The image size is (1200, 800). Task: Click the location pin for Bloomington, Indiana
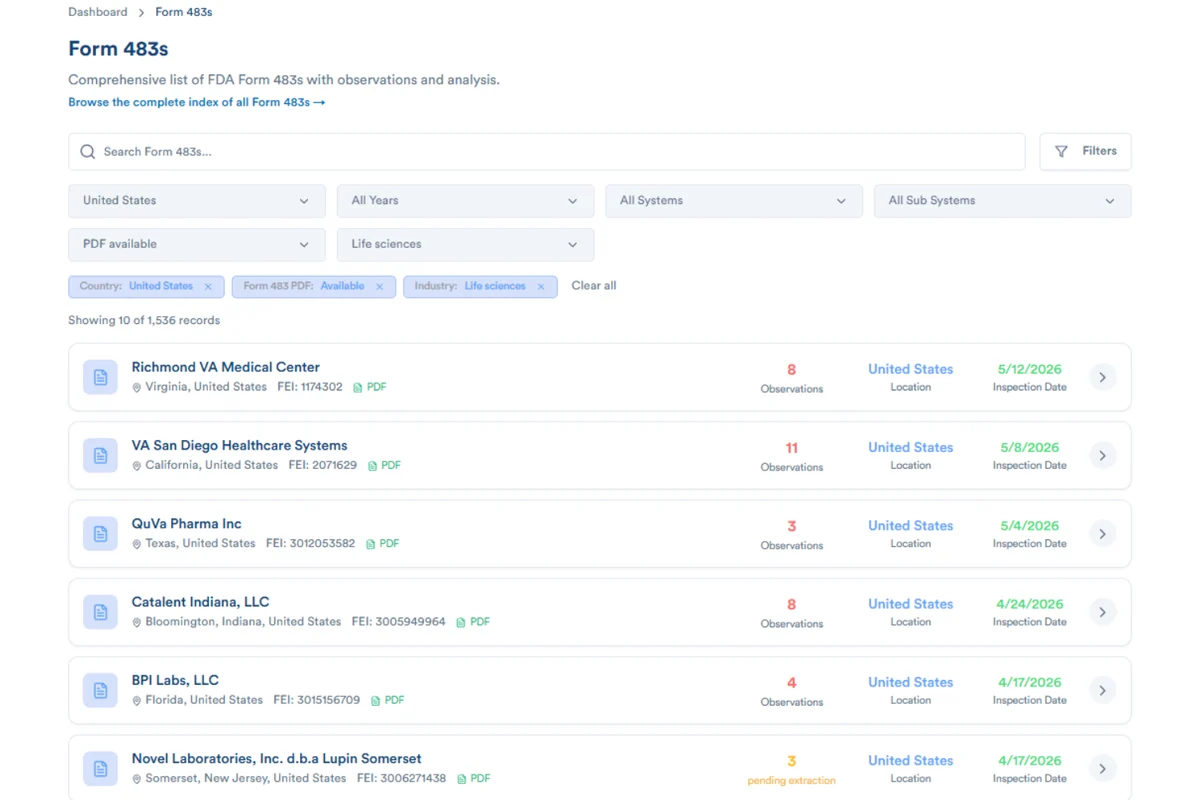coord(137,622)
